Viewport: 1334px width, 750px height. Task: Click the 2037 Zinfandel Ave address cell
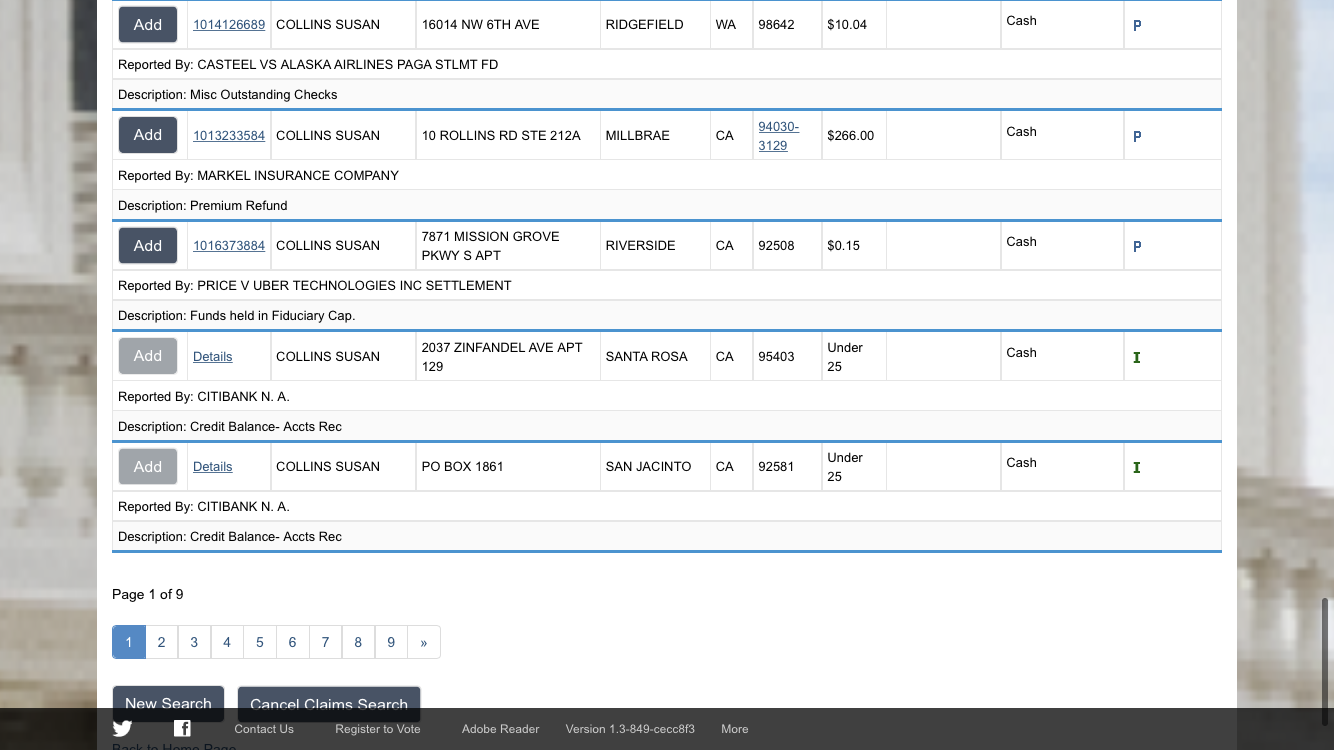[x=508, y=356]
